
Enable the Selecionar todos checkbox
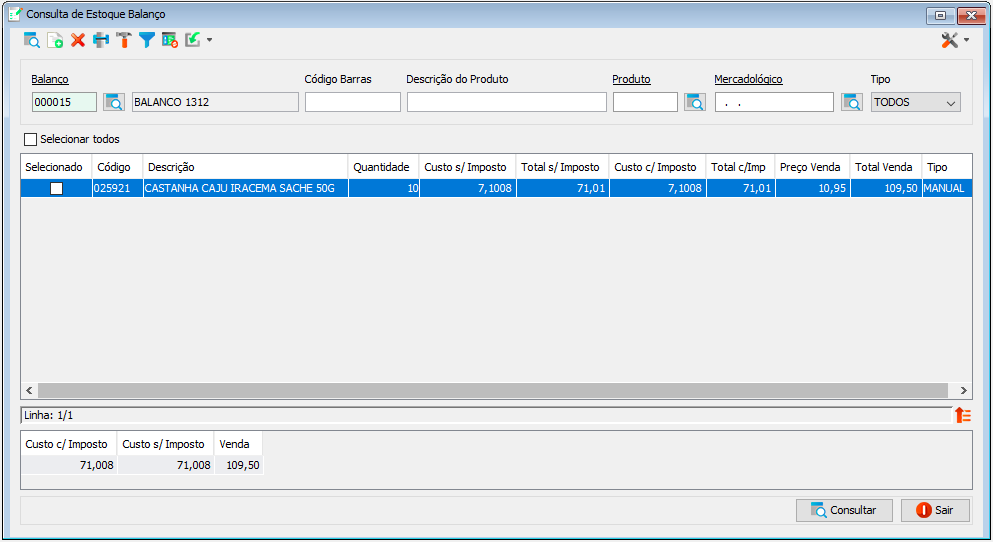[30, 139]
